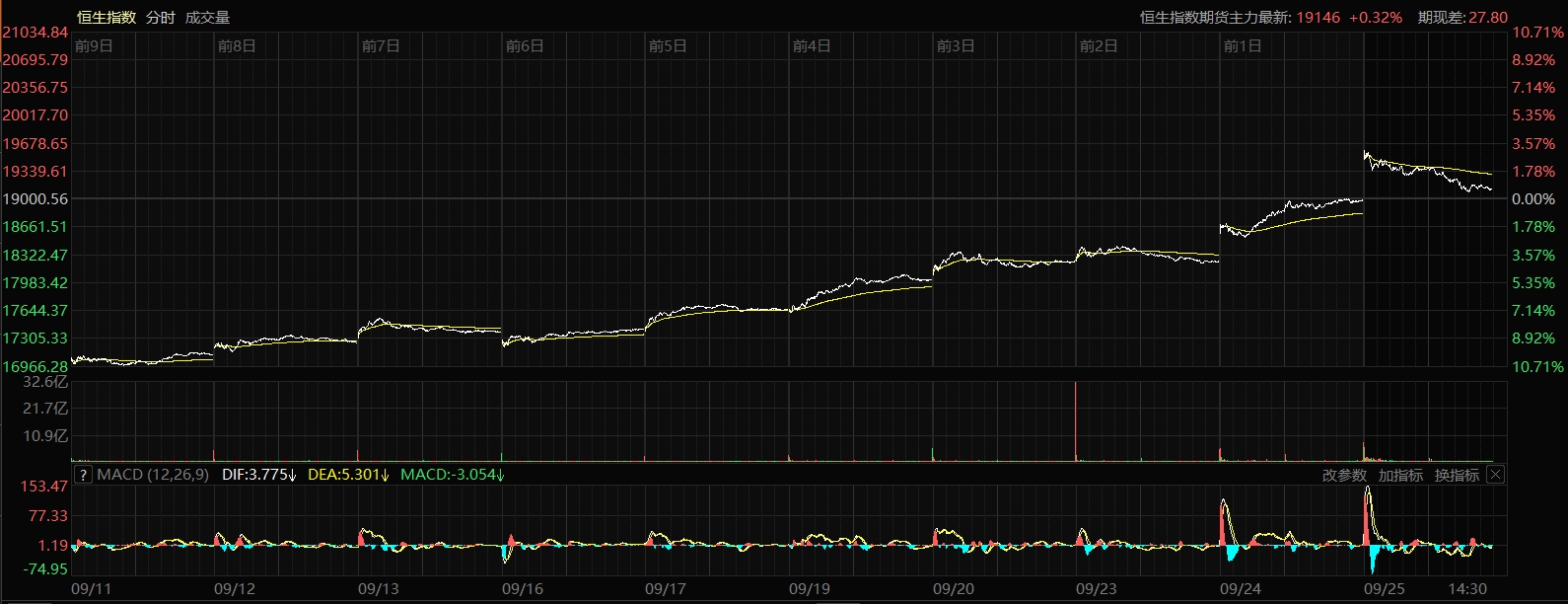The width and height of the screenshot is (1568, 604).
Task: Close the MACD indicator panel
Action: point(1495,475)
